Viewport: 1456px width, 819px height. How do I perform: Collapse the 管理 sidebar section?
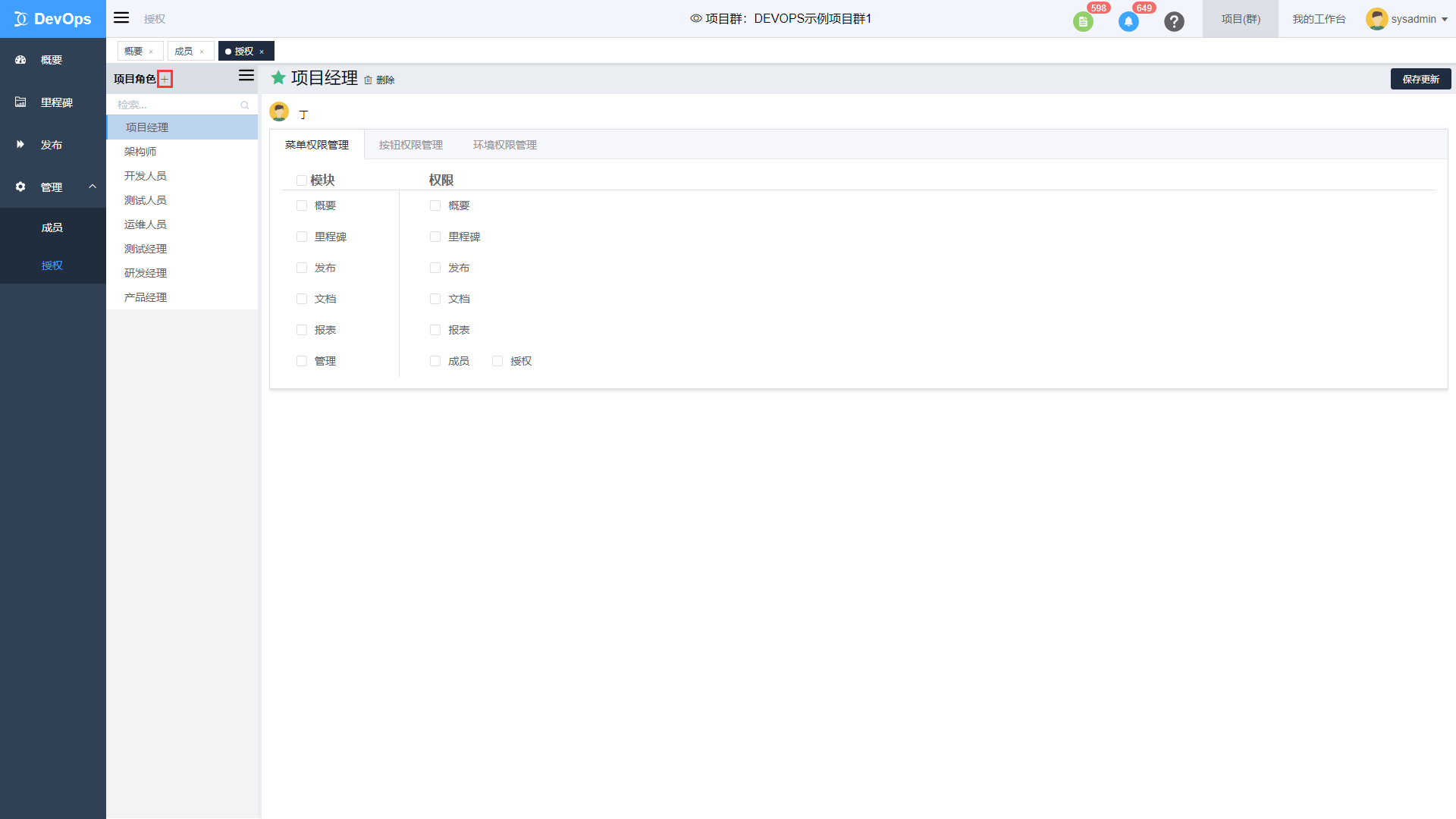point(53,187)
